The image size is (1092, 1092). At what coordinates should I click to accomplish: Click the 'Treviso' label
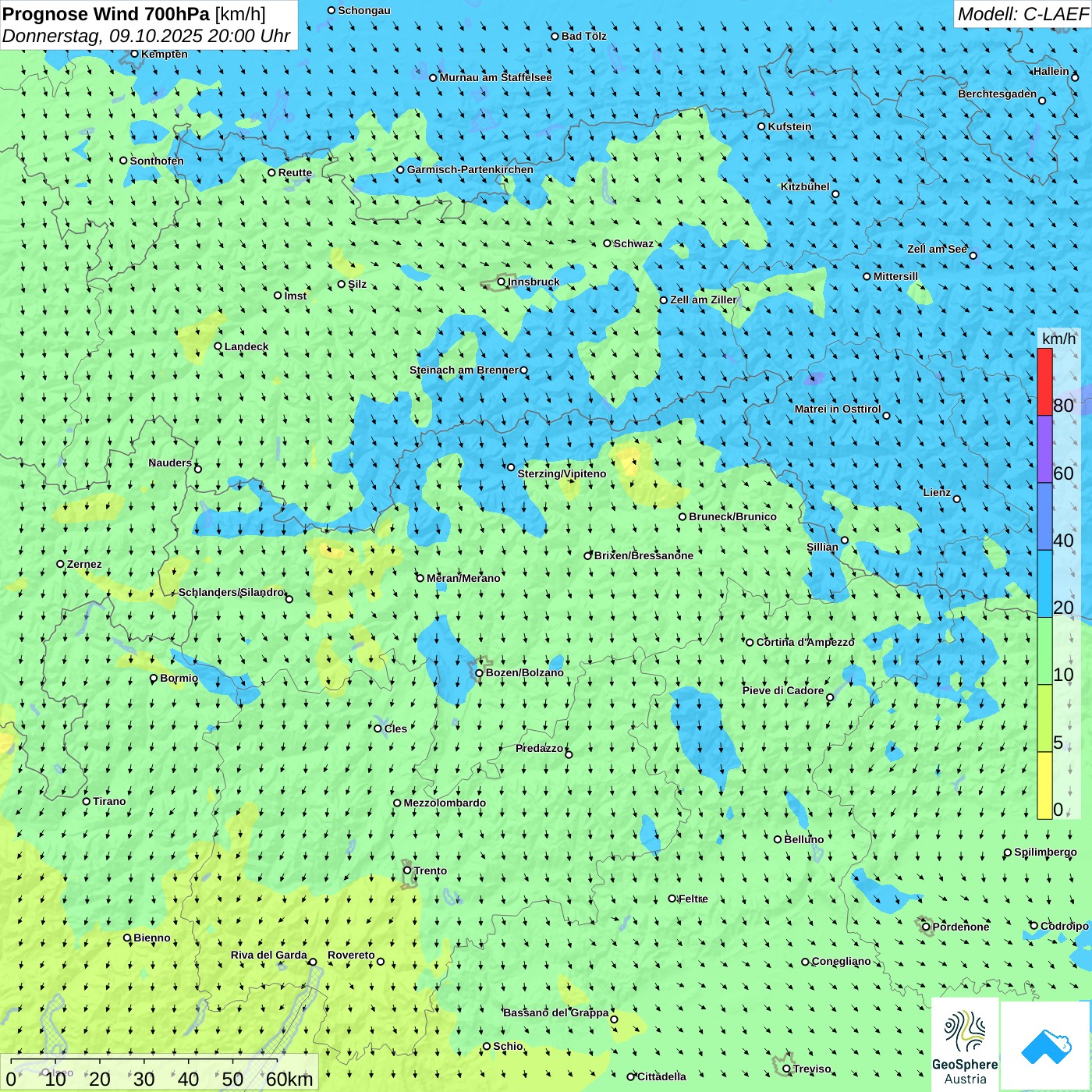pyautogui.click(x=812, y=1069)
